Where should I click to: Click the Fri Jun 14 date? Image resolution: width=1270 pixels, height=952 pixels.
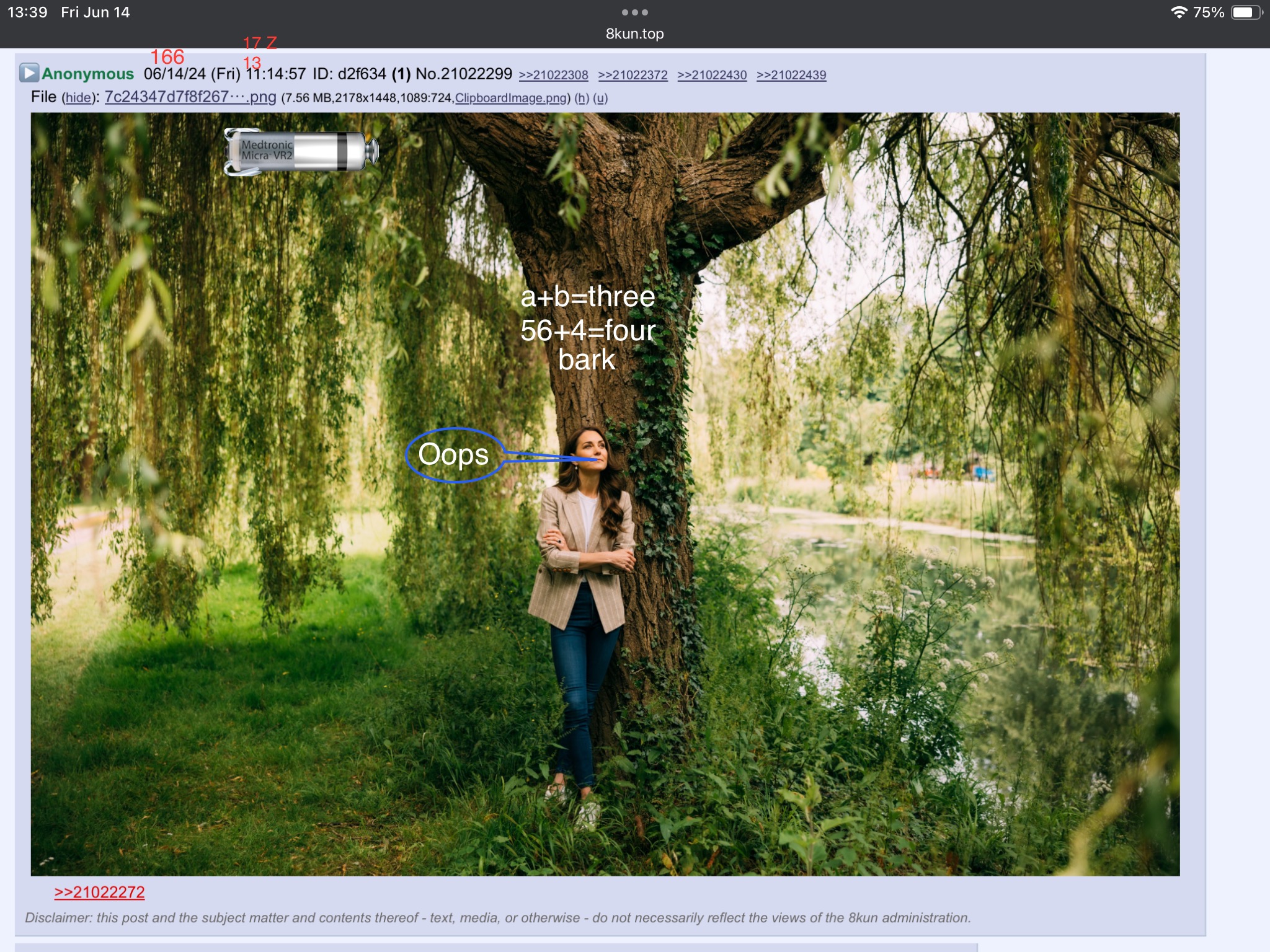[95, 12]
